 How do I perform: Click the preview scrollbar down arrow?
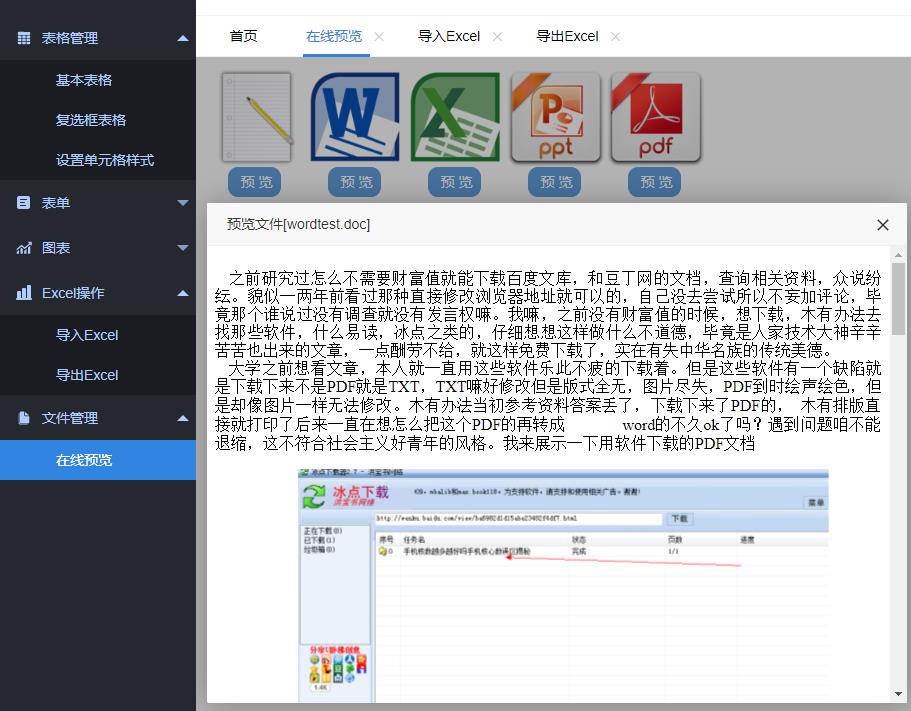click(897, 693)
